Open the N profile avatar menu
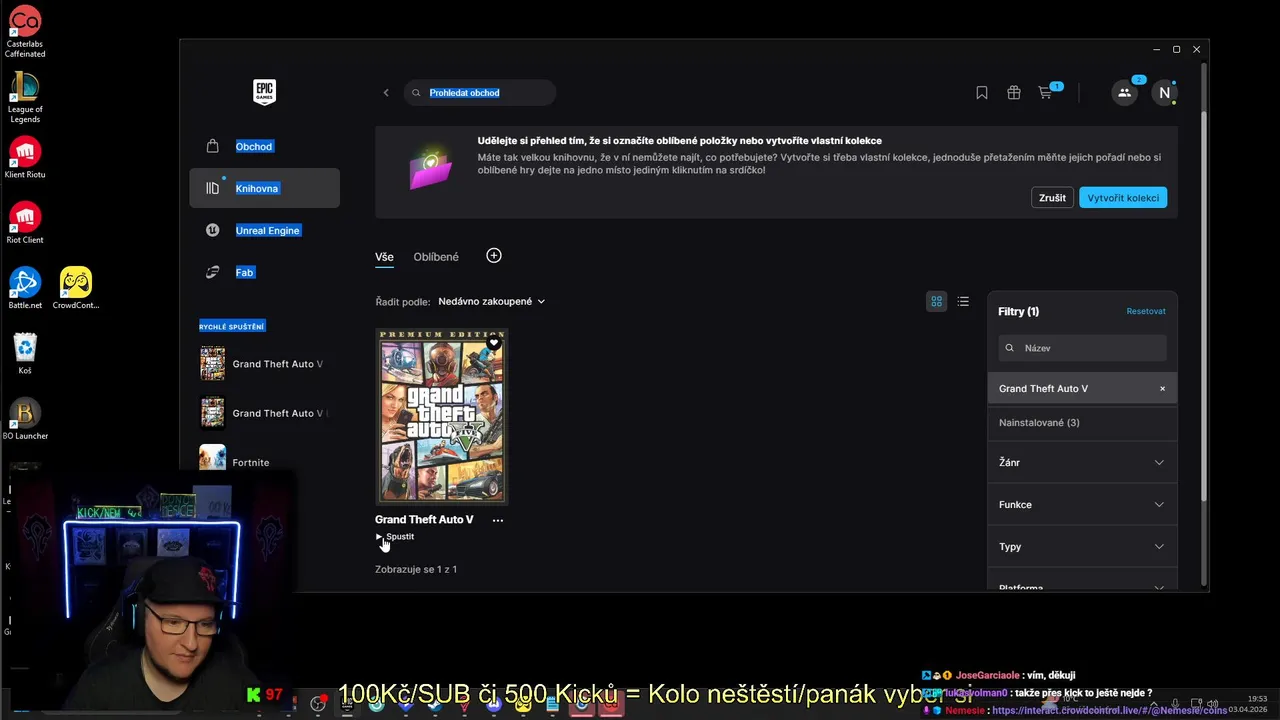 pyautogui.click(x=1164, y=92)
